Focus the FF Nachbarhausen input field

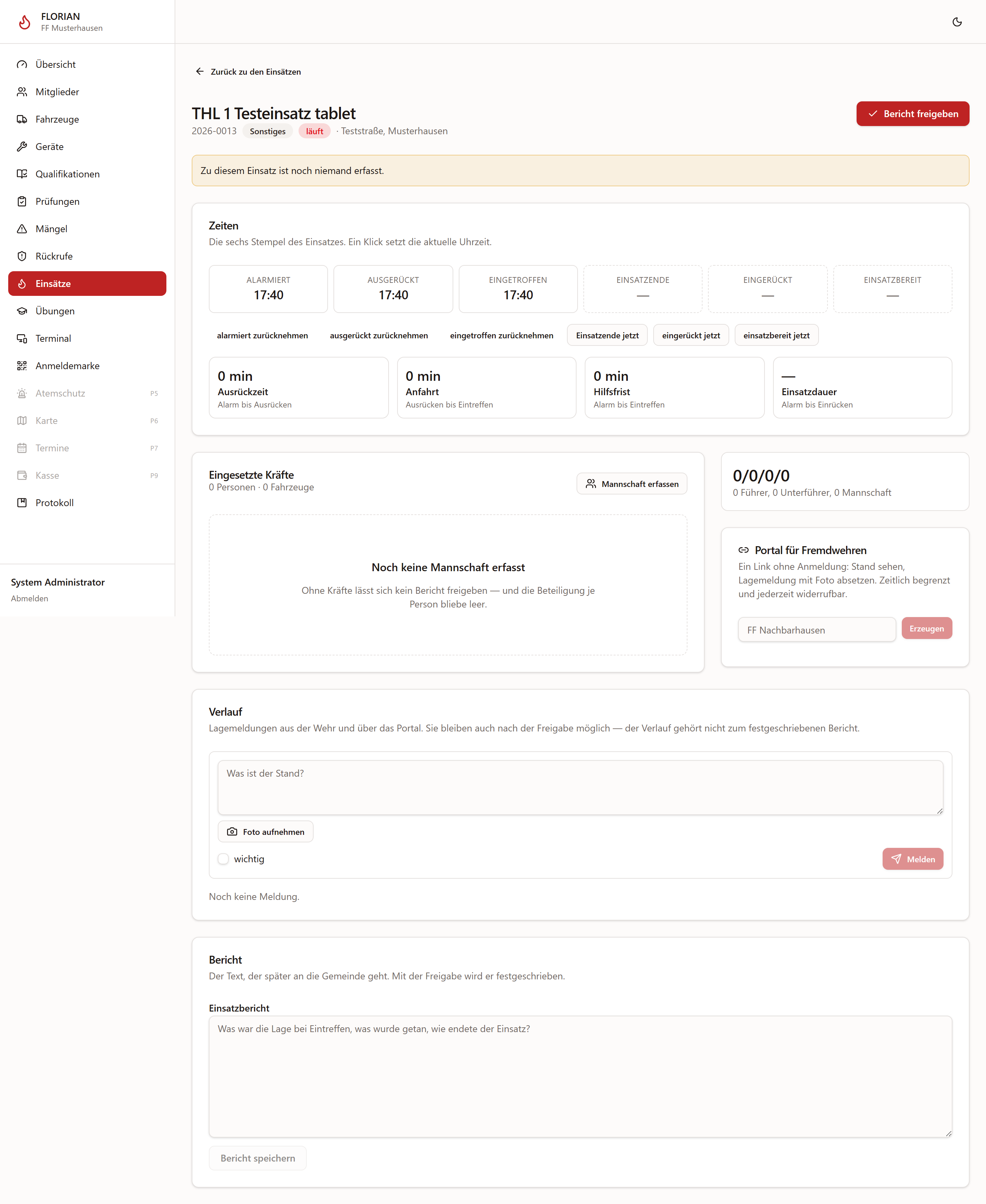click(x=817, y=629)
